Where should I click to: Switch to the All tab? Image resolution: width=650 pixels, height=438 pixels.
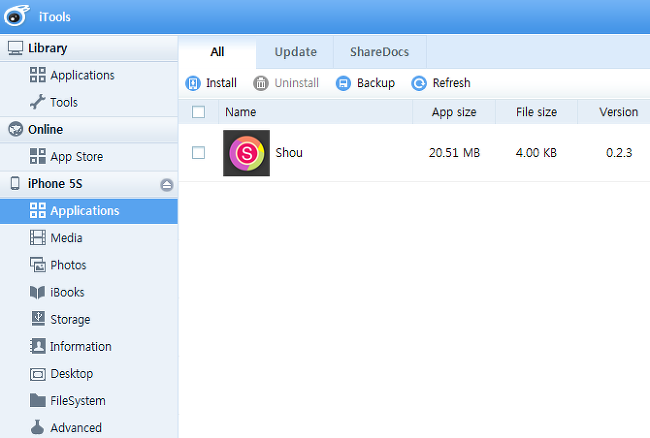[217, 52]
